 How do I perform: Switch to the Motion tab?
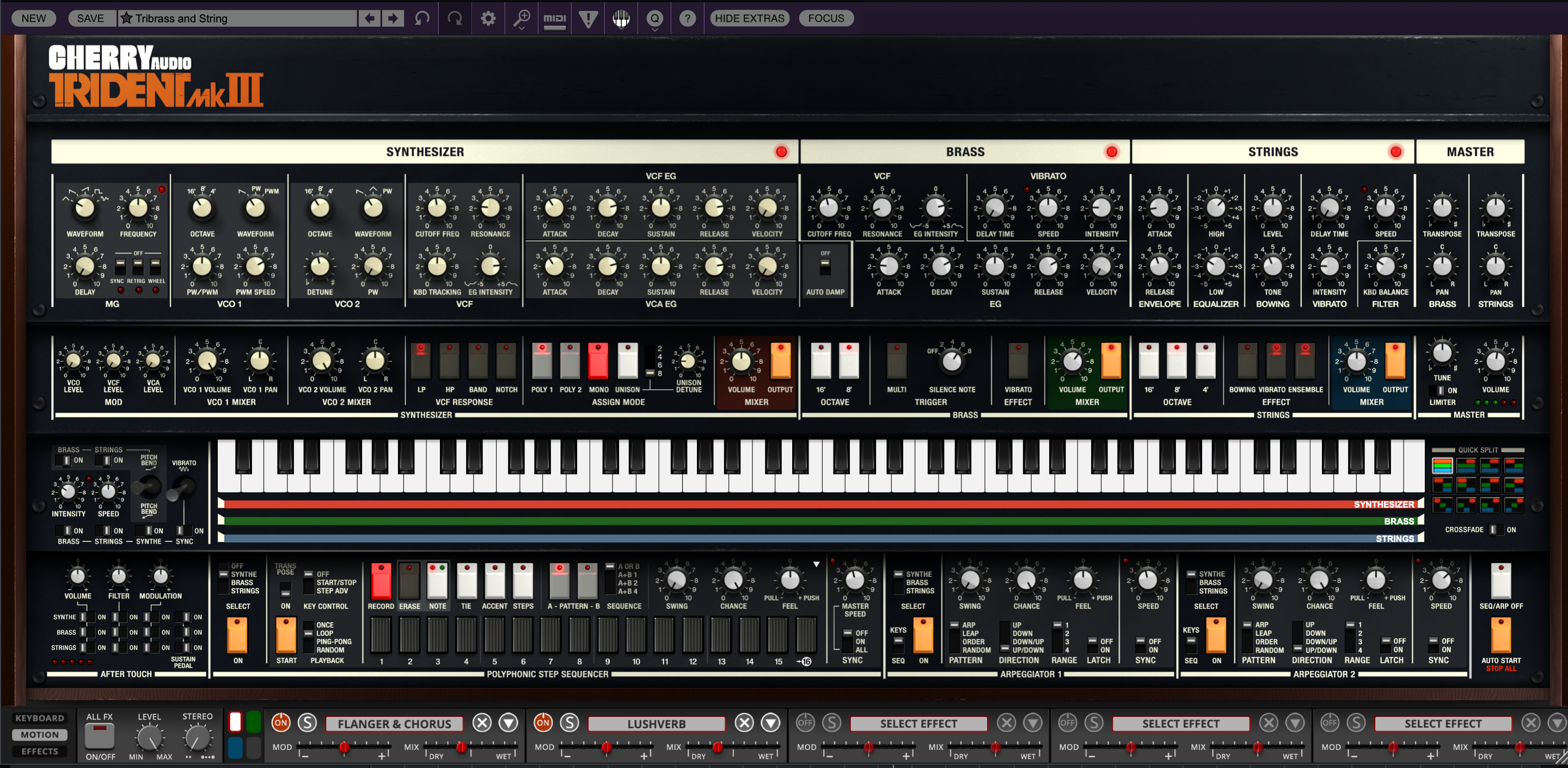tap(40, 735)
